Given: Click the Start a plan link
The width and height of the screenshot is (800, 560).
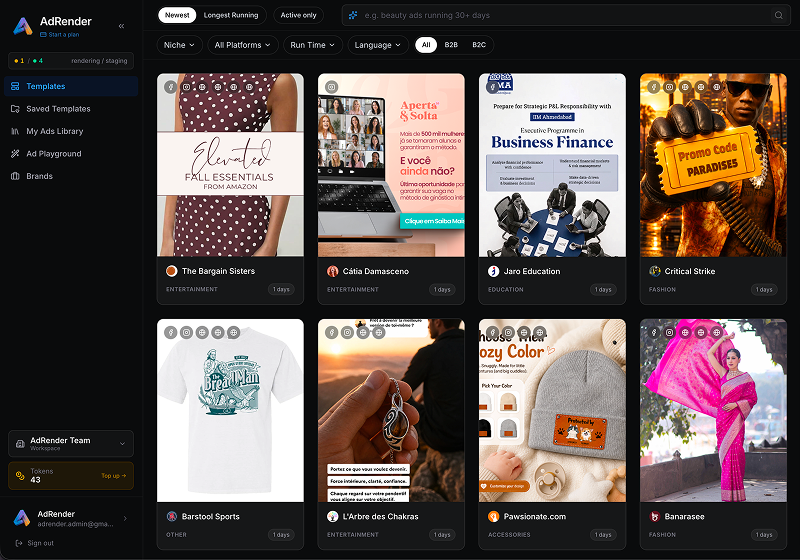Looking at the screenshot, I should click(60, 35).
